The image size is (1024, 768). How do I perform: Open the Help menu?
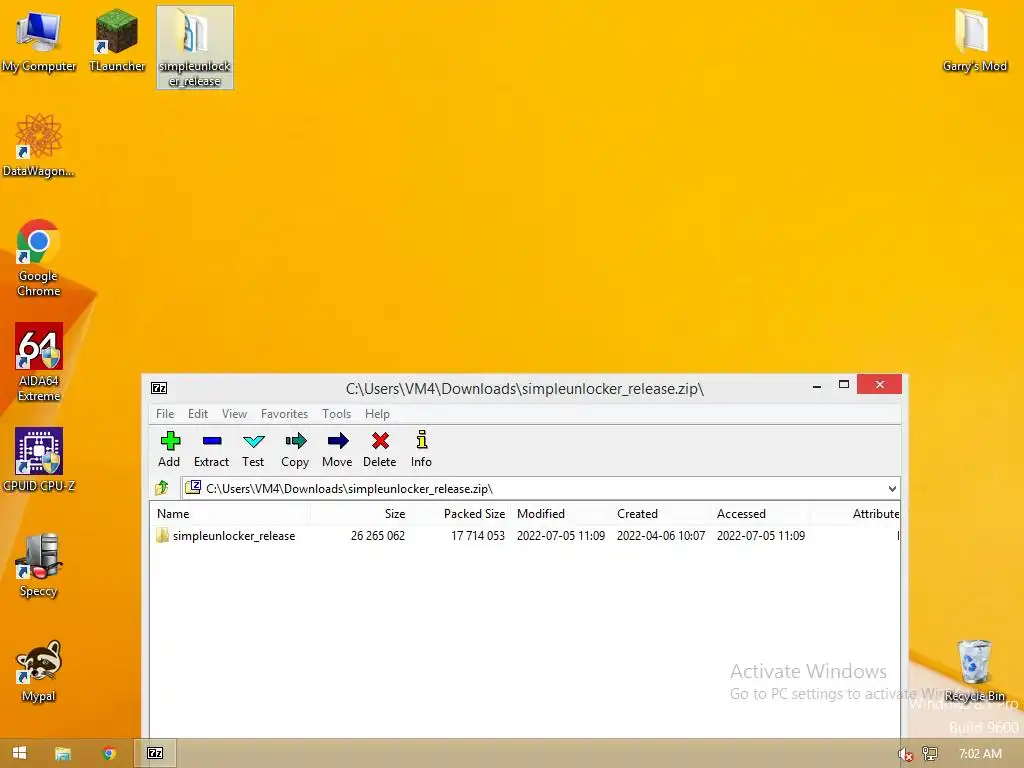coord(377,413)
